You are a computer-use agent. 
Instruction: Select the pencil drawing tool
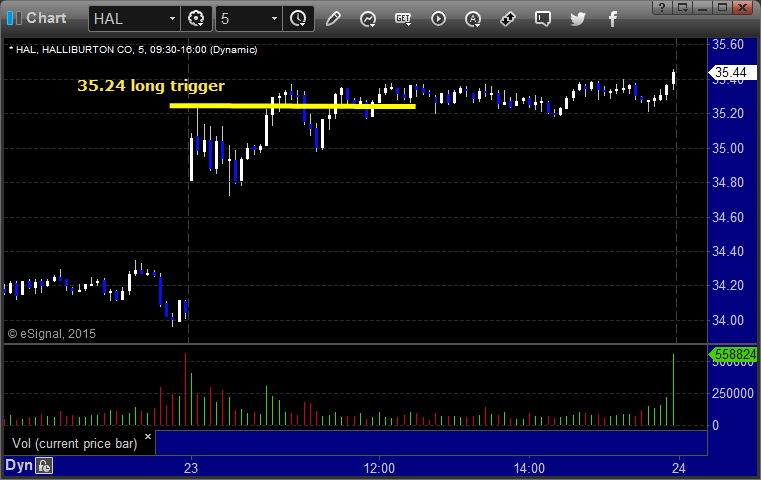pyautogui.click(x=333, y=19)
